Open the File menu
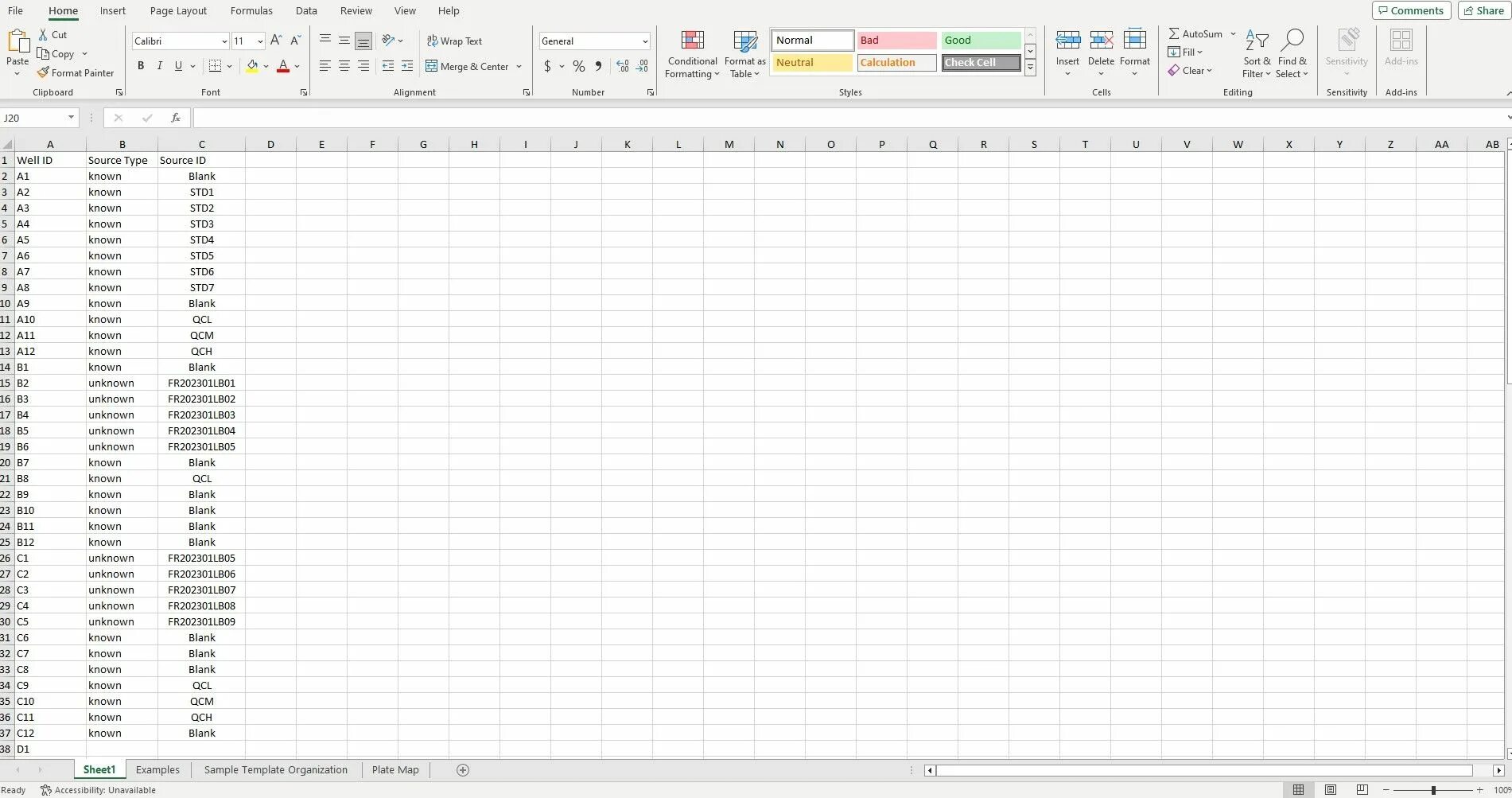Screen dimensions: 1512x798 [15, 11]
